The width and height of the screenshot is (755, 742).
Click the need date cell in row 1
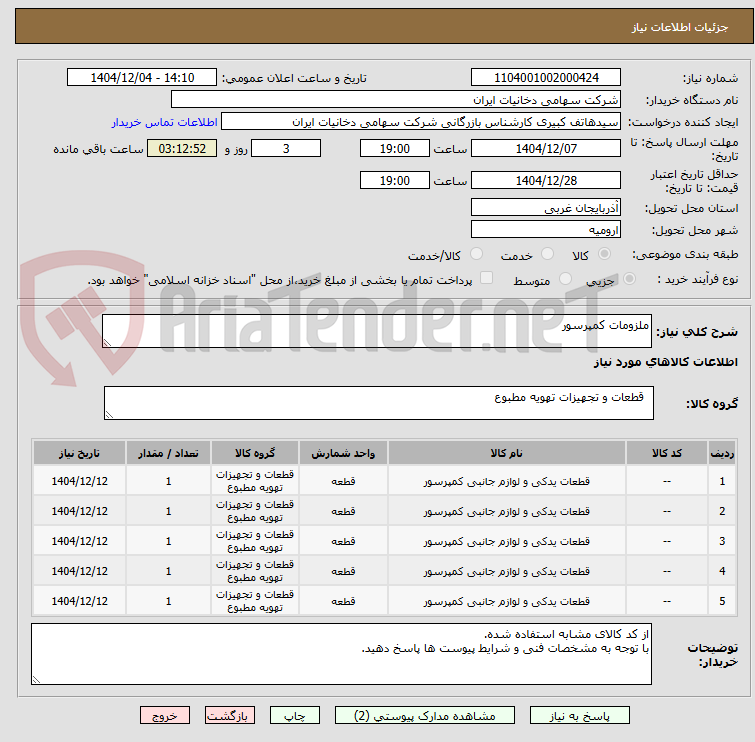[x=79, y=482]
